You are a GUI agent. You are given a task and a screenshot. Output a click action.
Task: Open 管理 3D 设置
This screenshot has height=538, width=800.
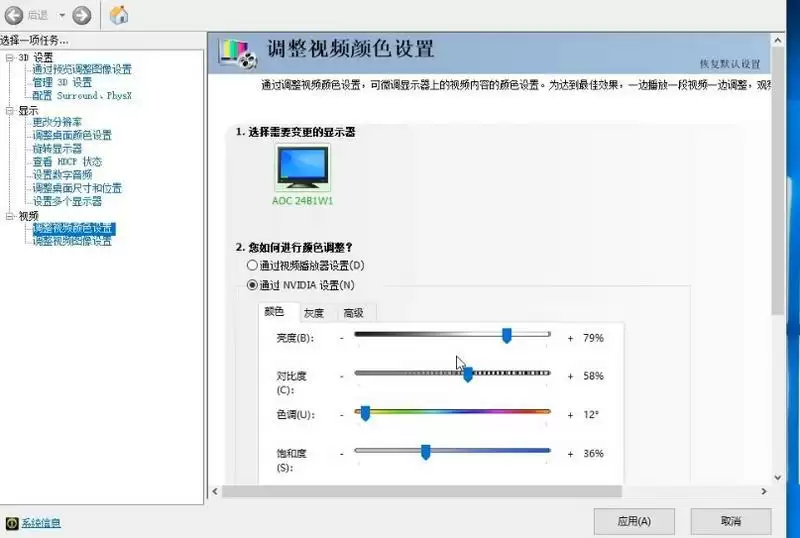(62, 83)
